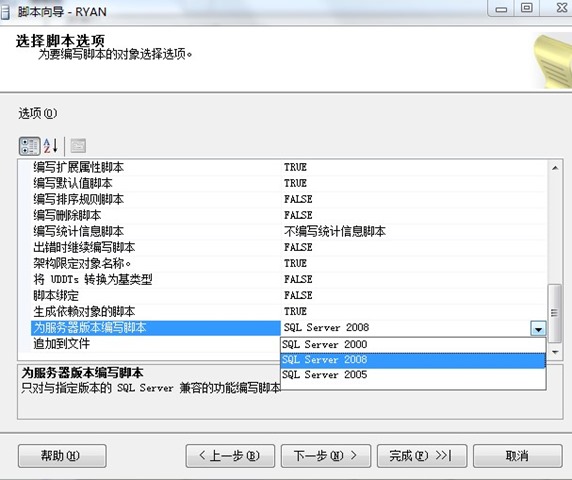The image size is (572, 480).
Task: Sort options alphabetically with A-Z icon
Action: pyautogui.click(x=50, y=146)
